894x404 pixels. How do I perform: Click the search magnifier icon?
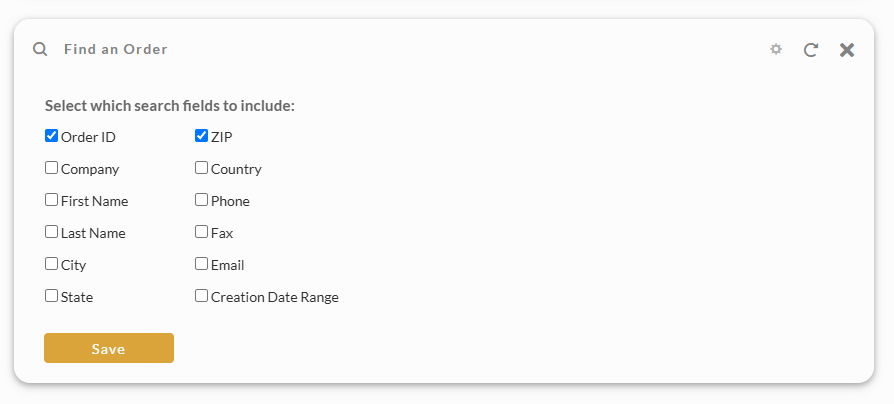coord(40,49)
